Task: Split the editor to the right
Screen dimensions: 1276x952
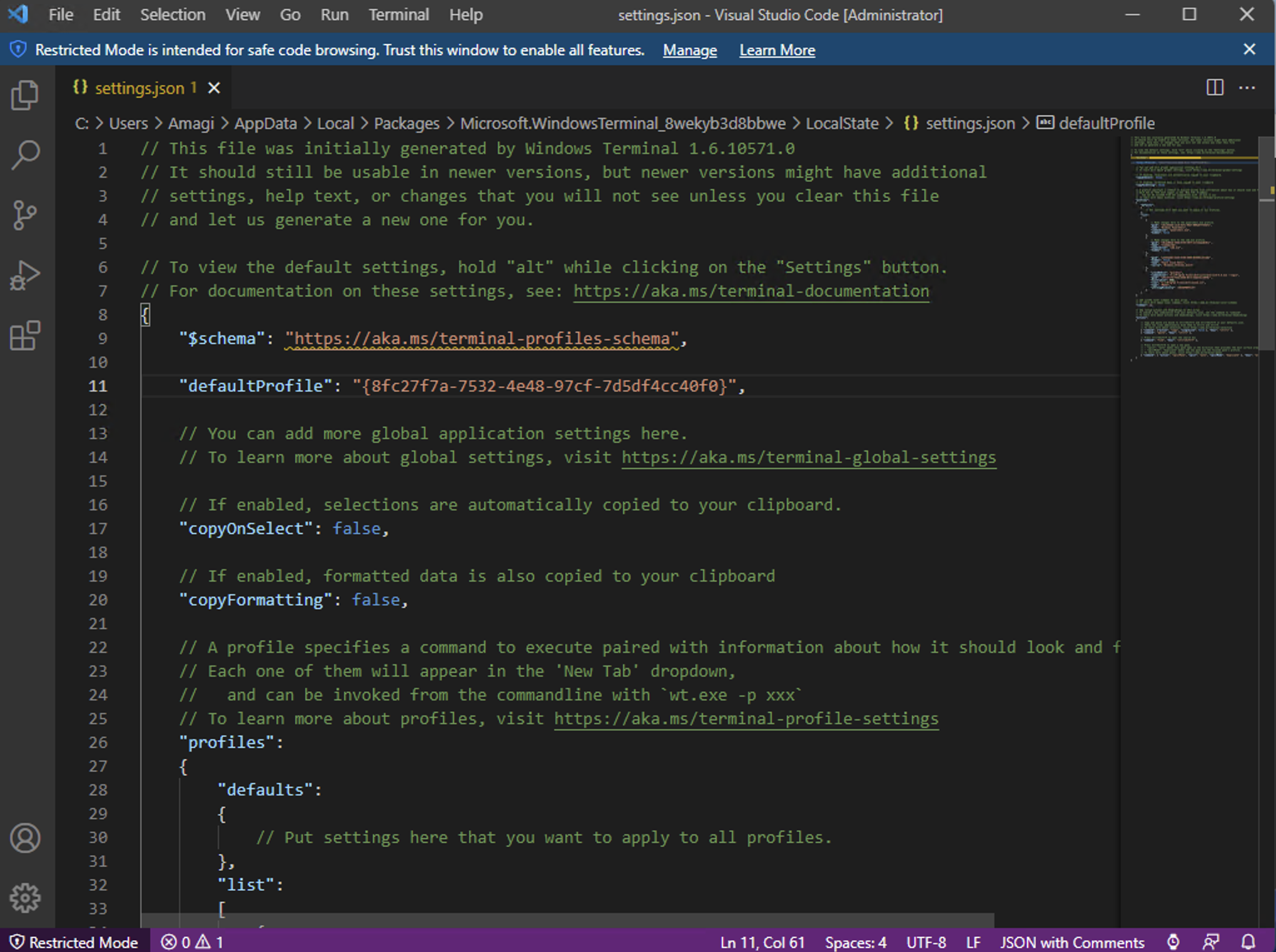Action: pyautogui.click(x=1214, y=88)
